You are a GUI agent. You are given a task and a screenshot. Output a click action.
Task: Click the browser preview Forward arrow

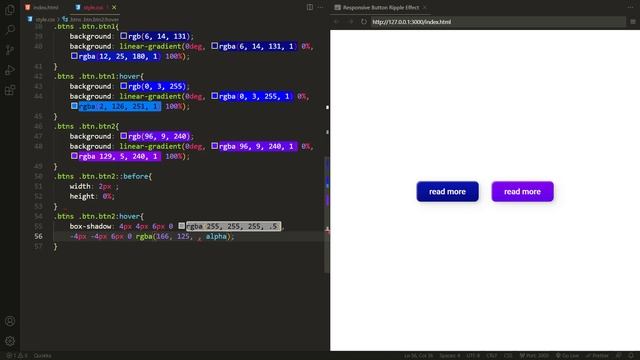click(x=350, y=22)
